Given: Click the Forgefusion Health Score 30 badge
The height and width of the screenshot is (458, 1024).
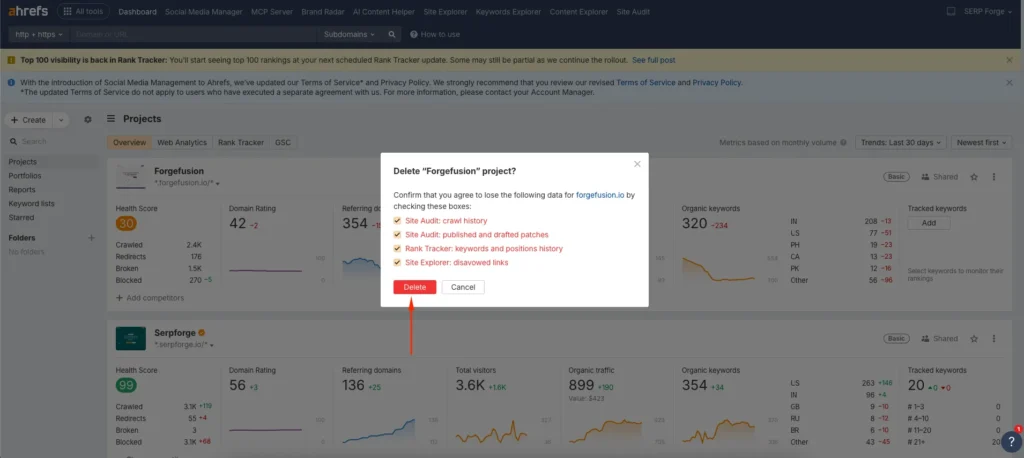Looking at the screenshot, I should tap(125, 223).
